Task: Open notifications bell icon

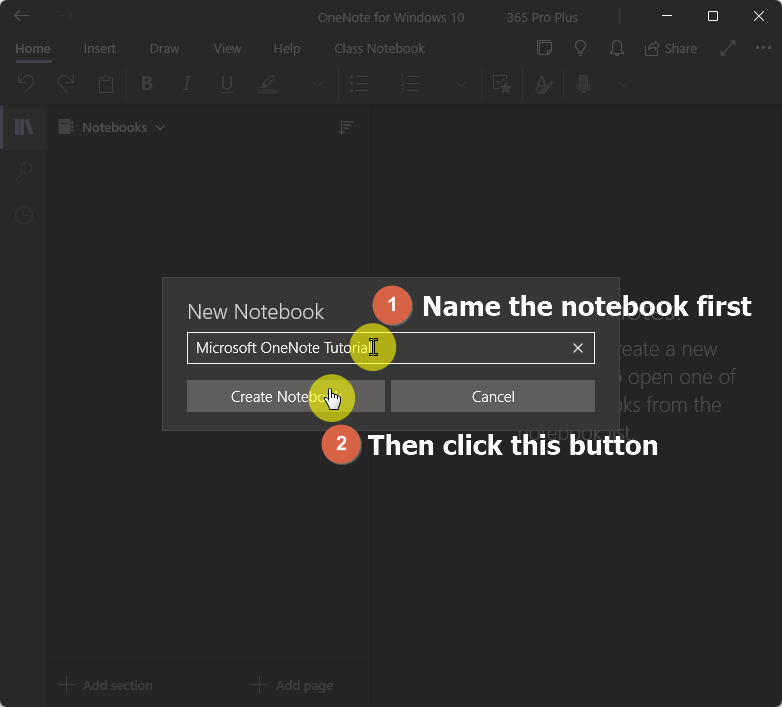Action: (617, 48)
